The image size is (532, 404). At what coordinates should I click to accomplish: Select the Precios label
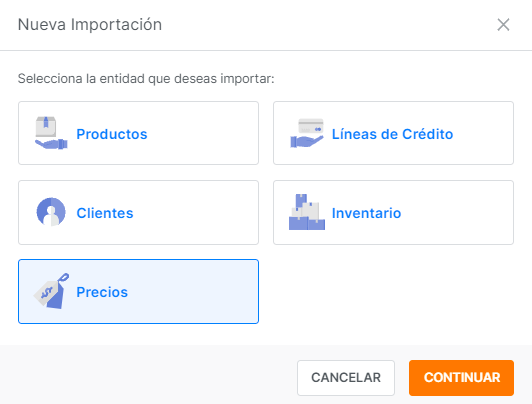(x=102, y=292)
